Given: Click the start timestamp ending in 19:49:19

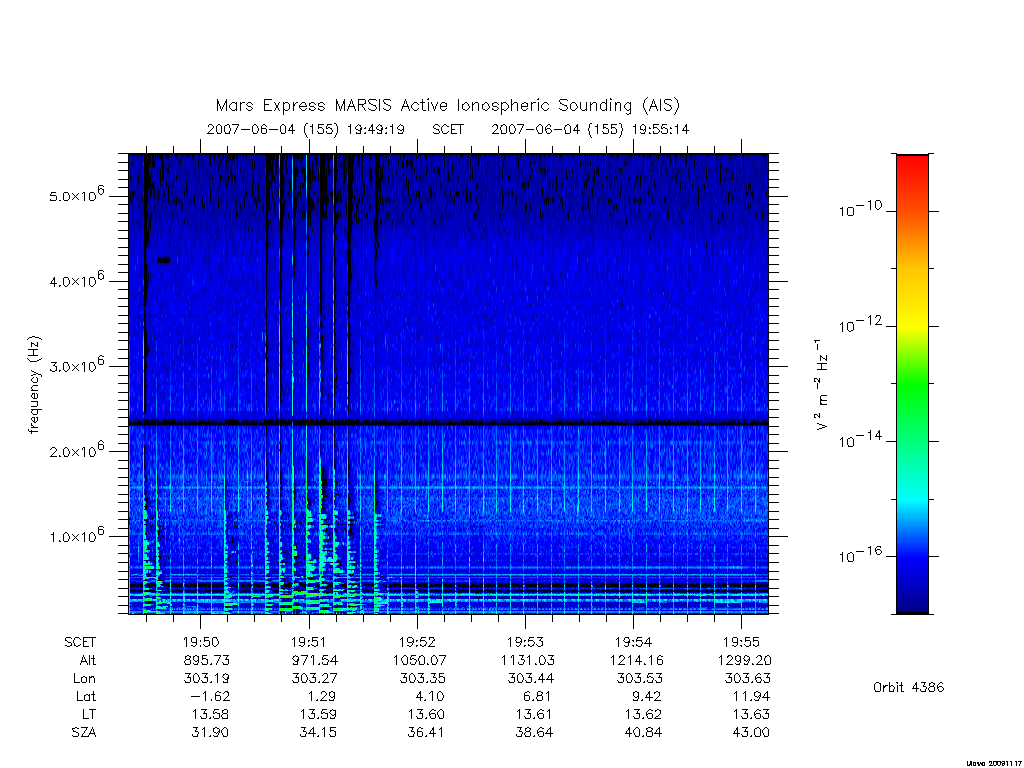Looking at the screenshot, I should point(306,129).
